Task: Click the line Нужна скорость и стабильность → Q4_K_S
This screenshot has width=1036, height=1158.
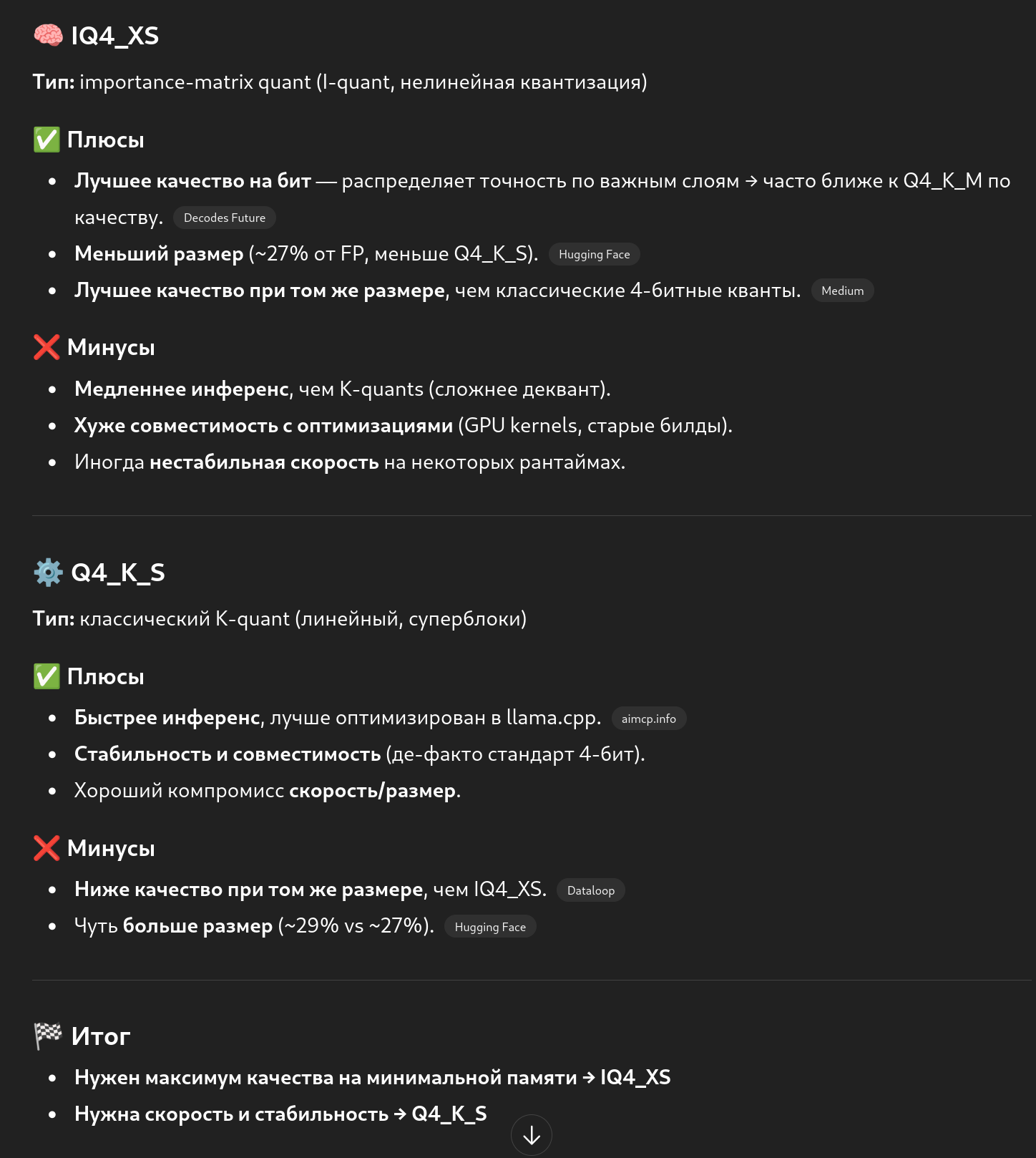Action: [x=280, y=1114]
